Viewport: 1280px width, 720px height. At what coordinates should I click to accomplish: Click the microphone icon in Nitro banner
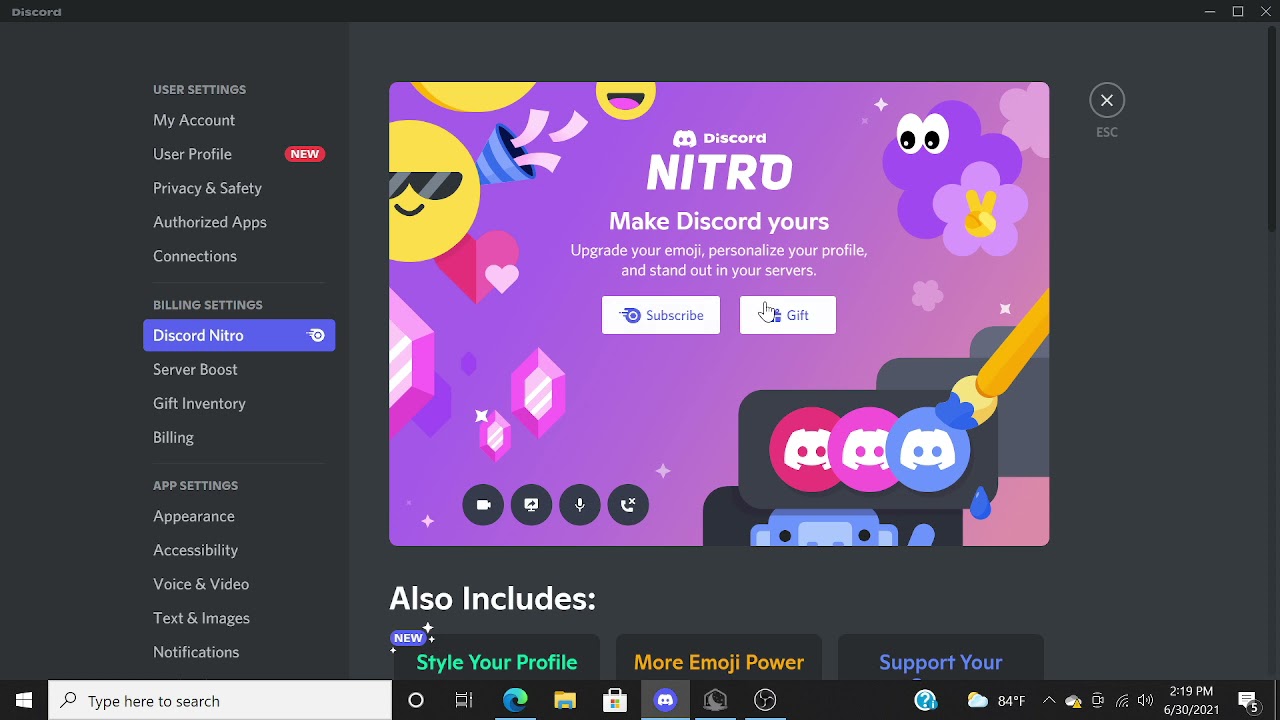[x=580, y=505]
